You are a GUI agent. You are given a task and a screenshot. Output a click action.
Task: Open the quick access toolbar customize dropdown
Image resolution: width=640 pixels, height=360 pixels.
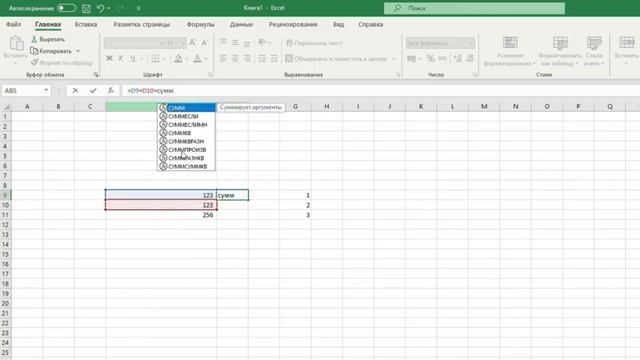[x=138, y=8]
